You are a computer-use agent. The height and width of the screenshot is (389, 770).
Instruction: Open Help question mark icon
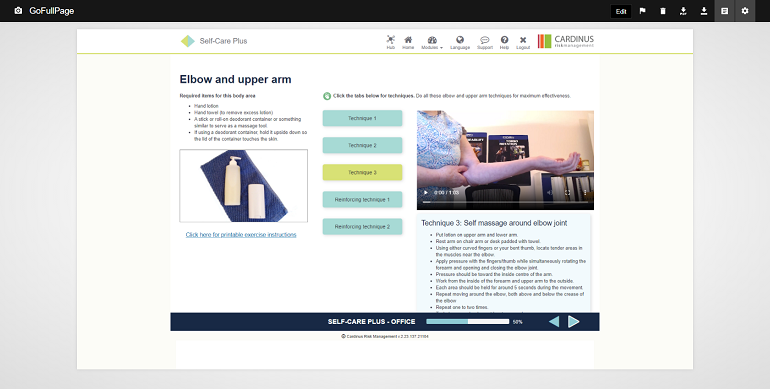click(x=504, y=42)
